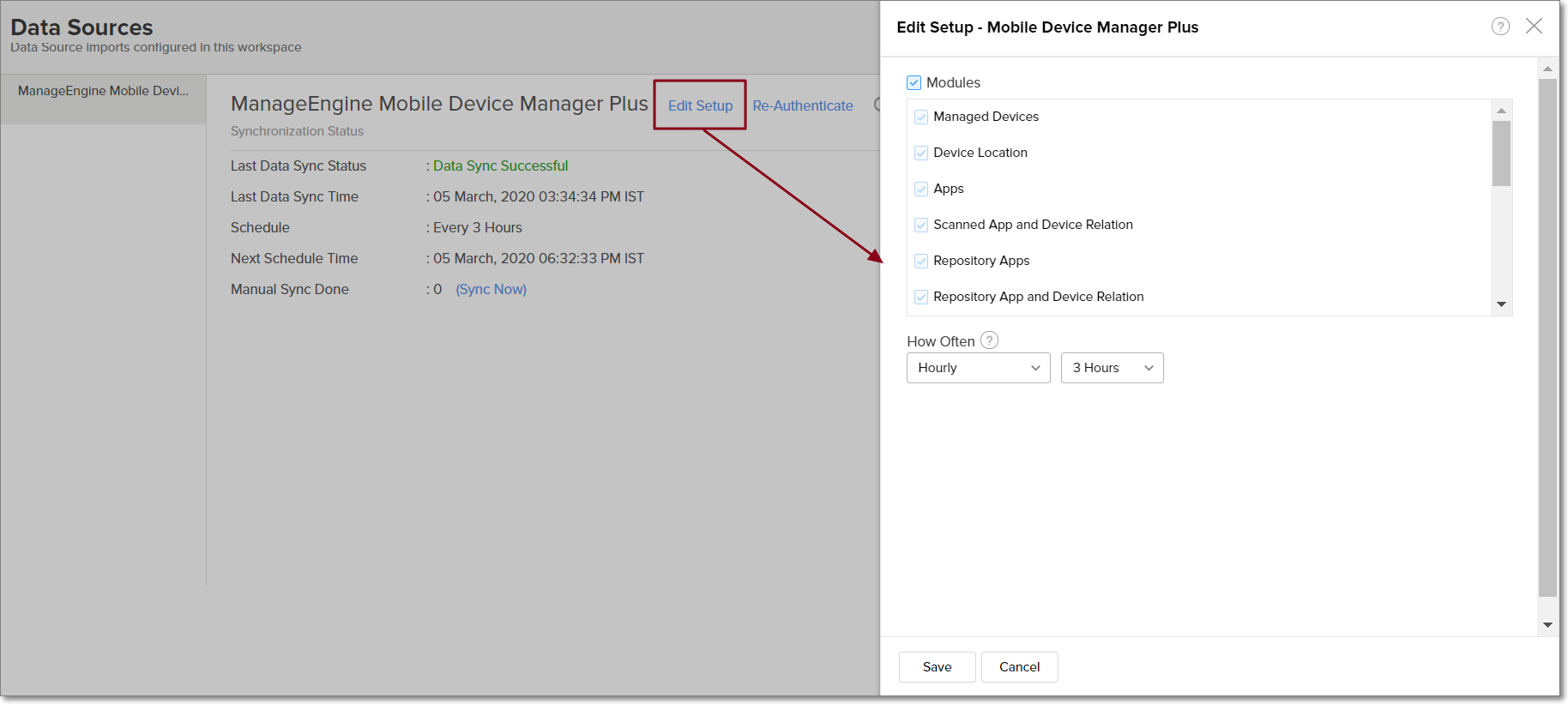Toggle the Modules select-all checkbox

pyautogui.click(x=914, y=83)
